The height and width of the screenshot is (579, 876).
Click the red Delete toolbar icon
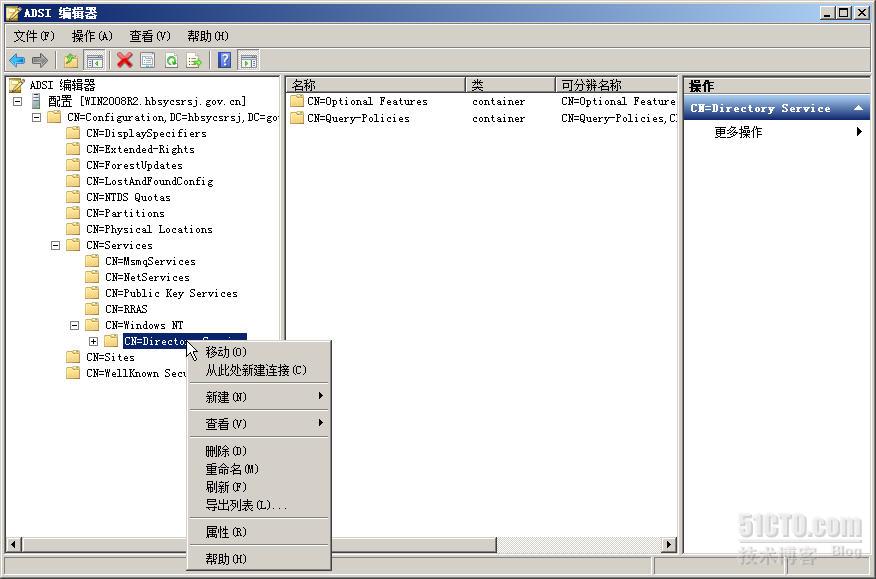pyautogui.click(x=124, y=60)
